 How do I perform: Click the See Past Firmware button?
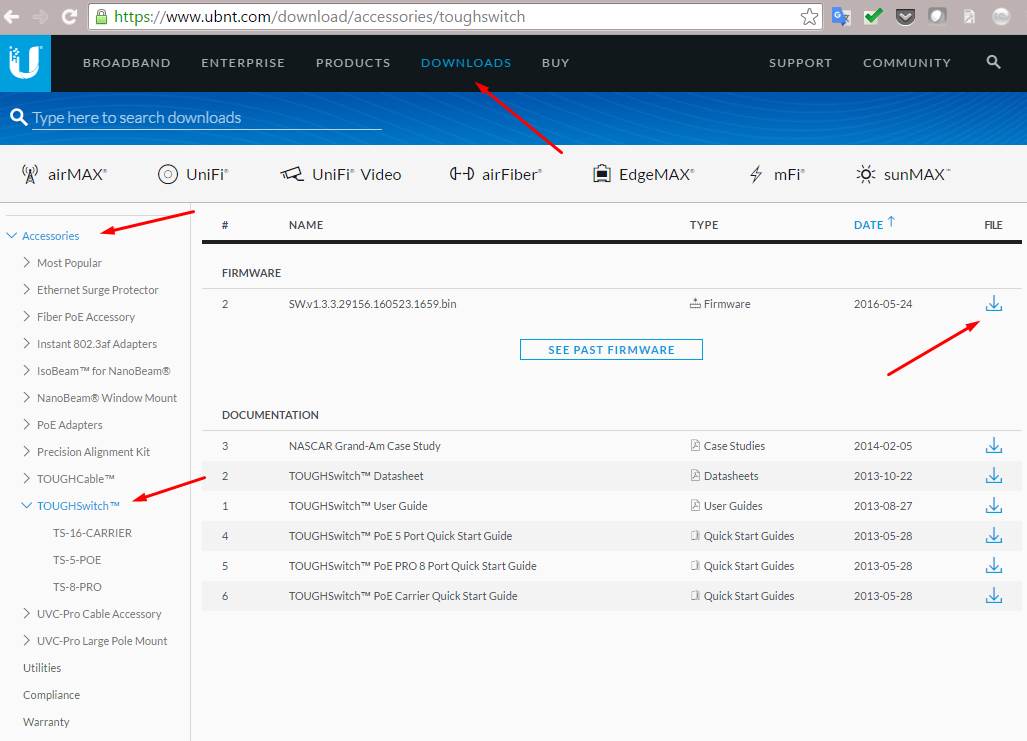coord(611,350)
